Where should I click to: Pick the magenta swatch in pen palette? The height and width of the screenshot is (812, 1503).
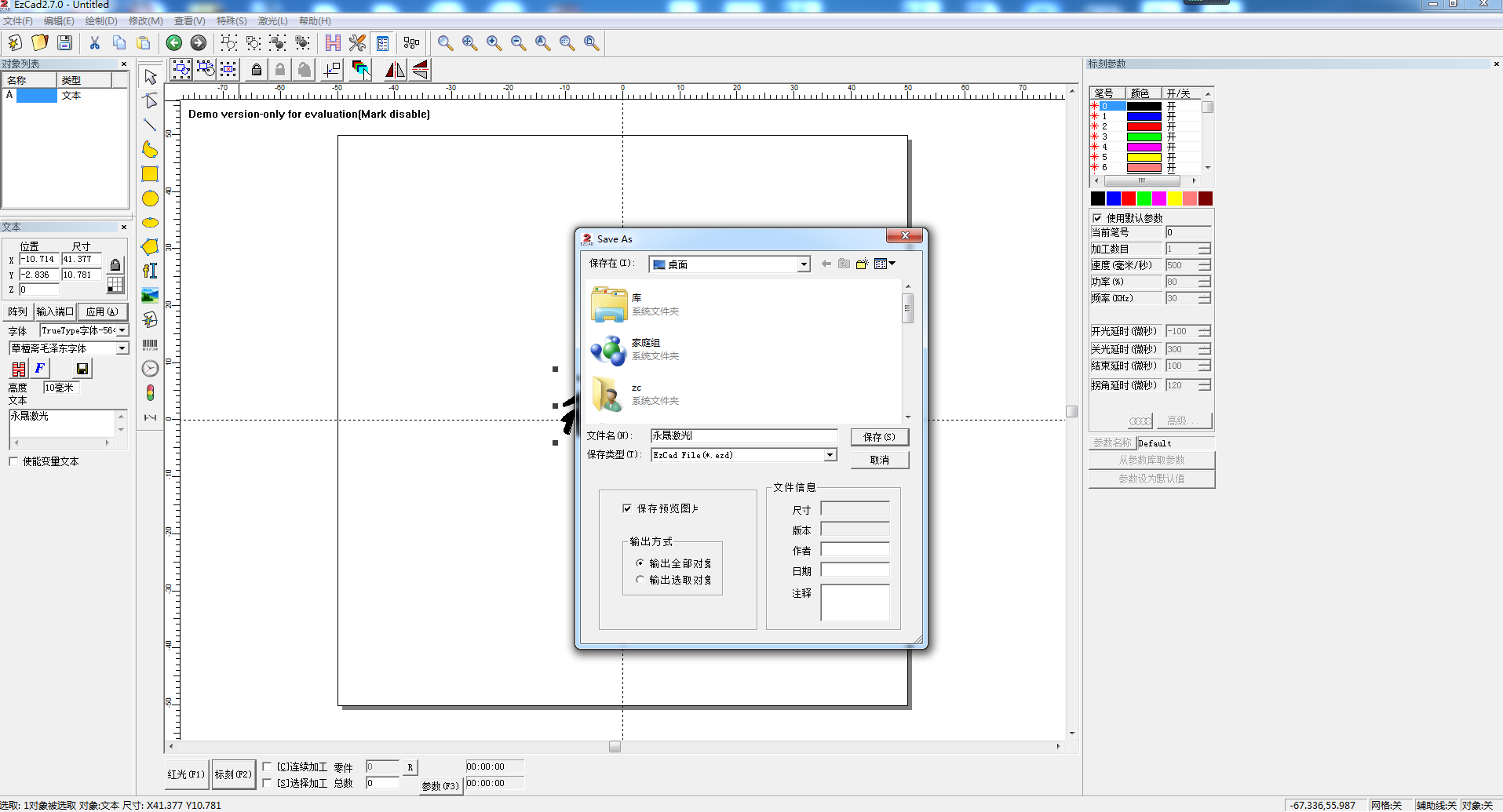(1159, 198)
